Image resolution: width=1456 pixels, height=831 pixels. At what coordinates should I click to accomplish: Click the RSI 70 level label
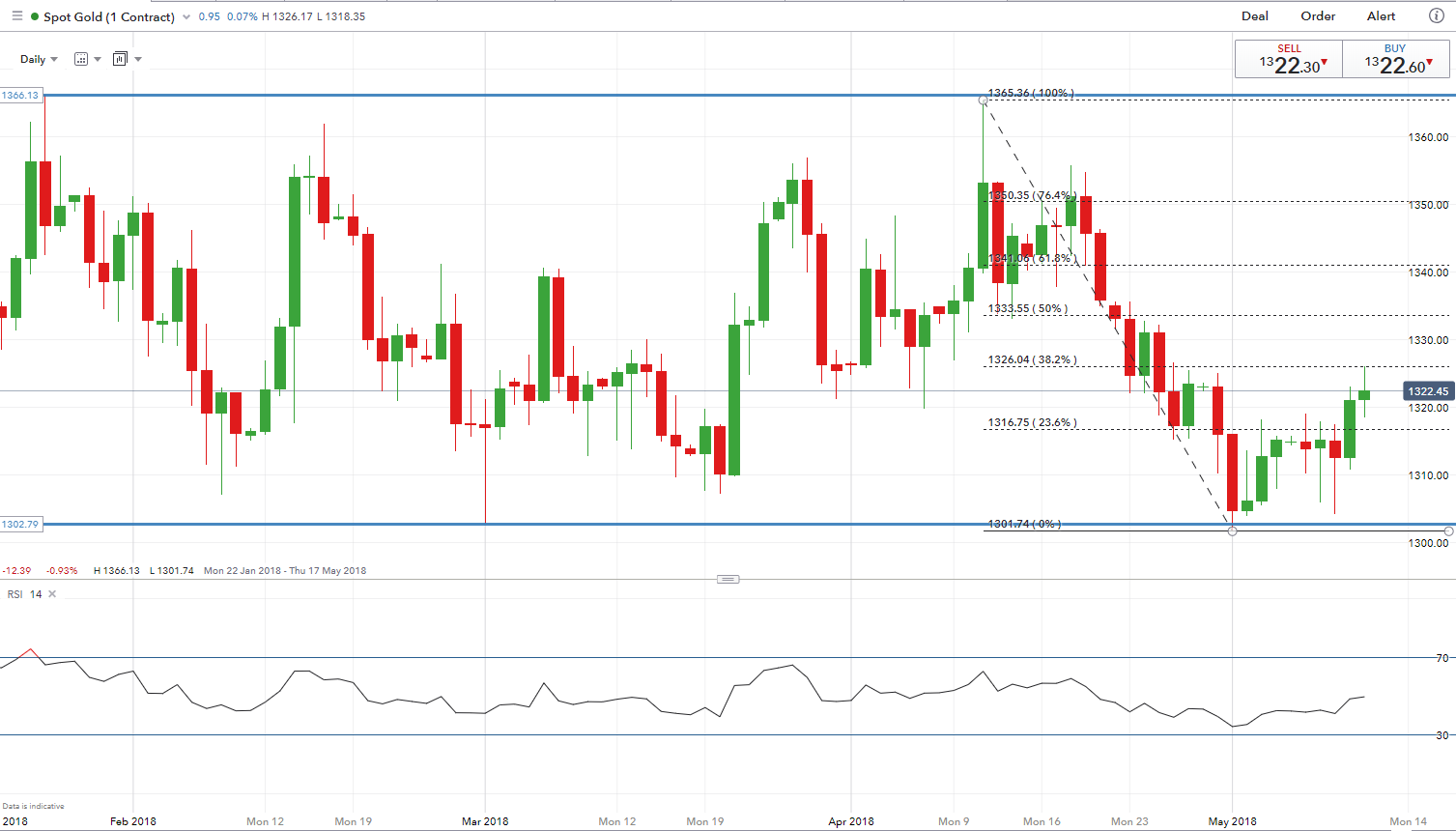pos(1442,658)
